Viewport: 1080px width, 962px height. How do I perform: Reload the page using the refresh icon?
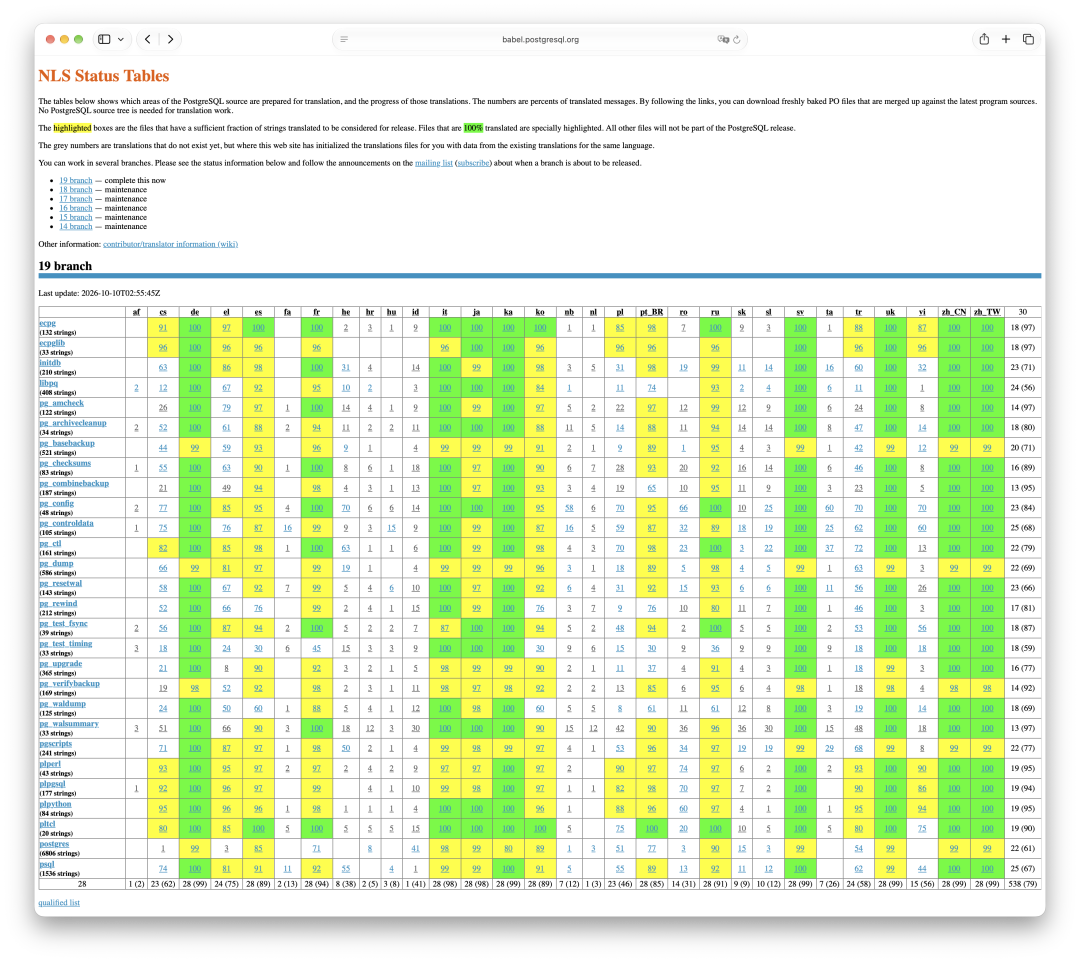point(737,39)
